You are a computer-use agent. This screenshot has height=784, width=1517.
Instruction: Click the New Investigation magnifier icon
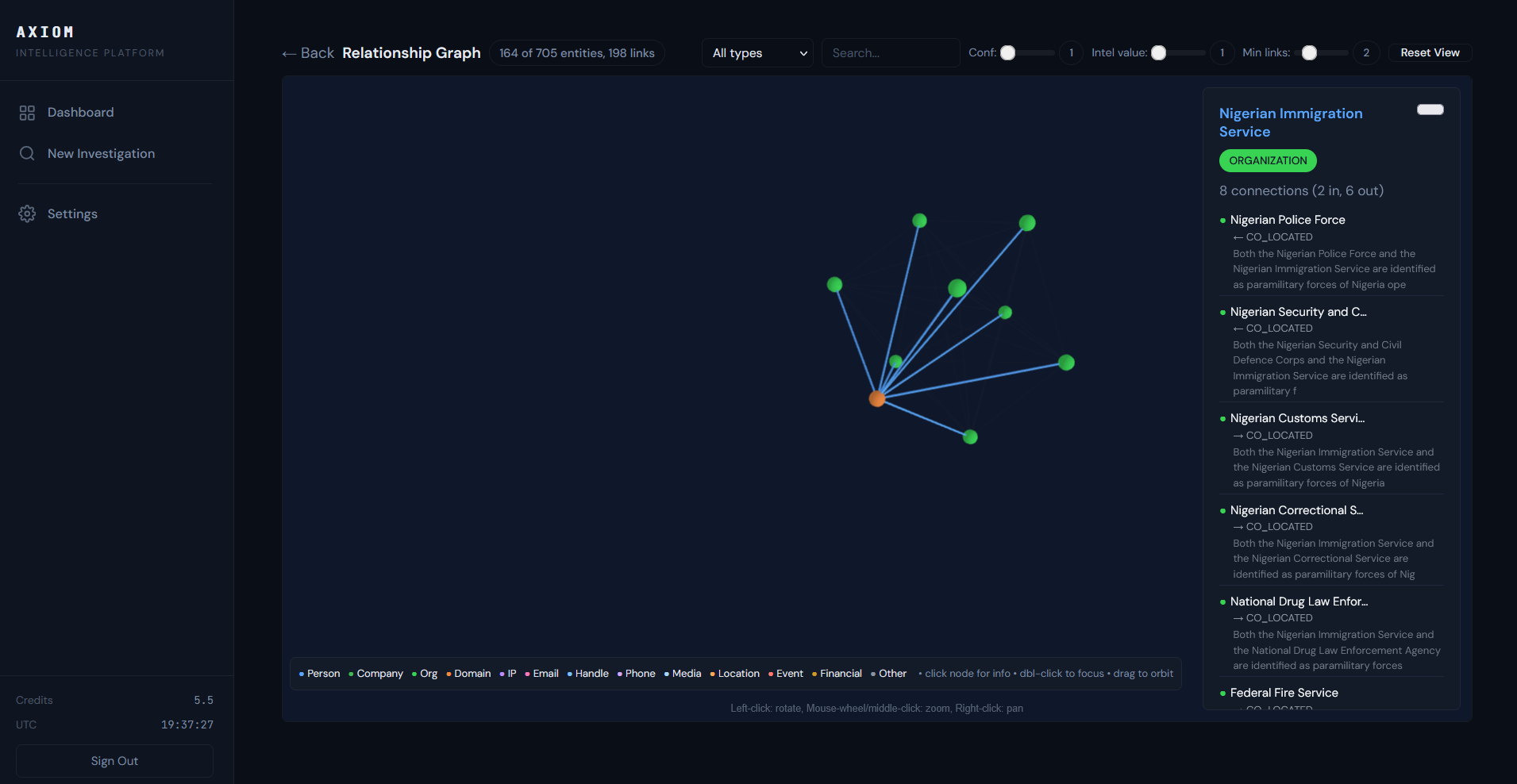[26, 153]
